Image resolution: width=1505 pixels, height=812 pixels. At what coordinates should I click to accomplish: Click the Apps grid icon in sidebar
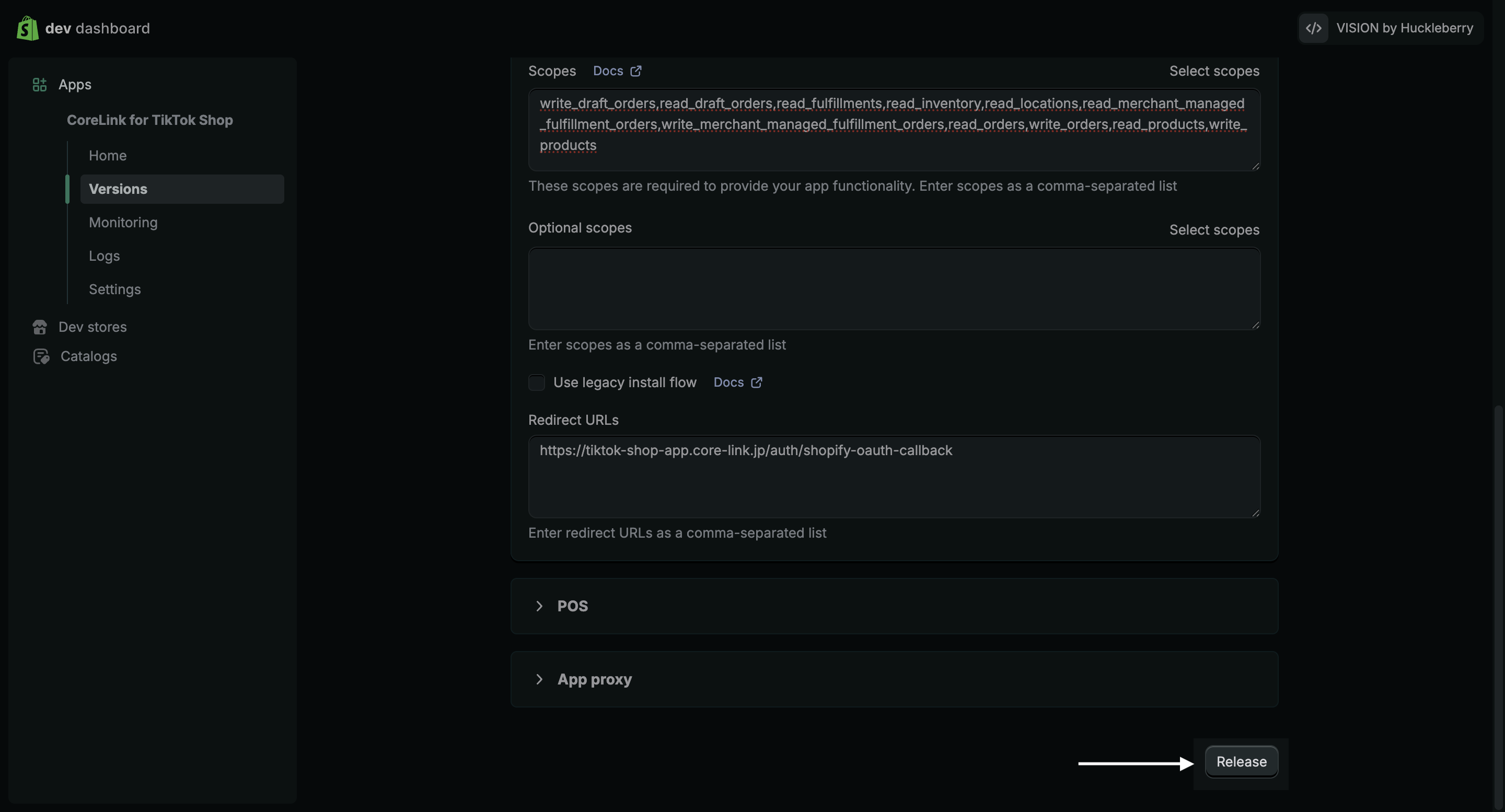coord(39,85)
